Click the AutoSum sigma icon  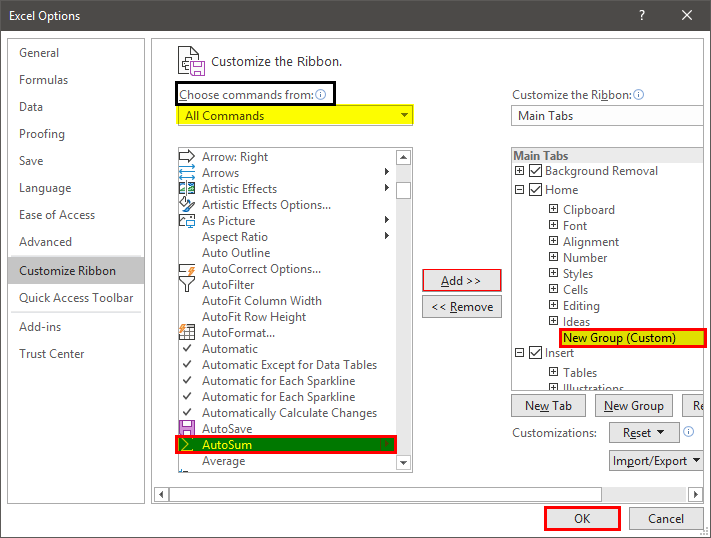(x=187, y=445)
